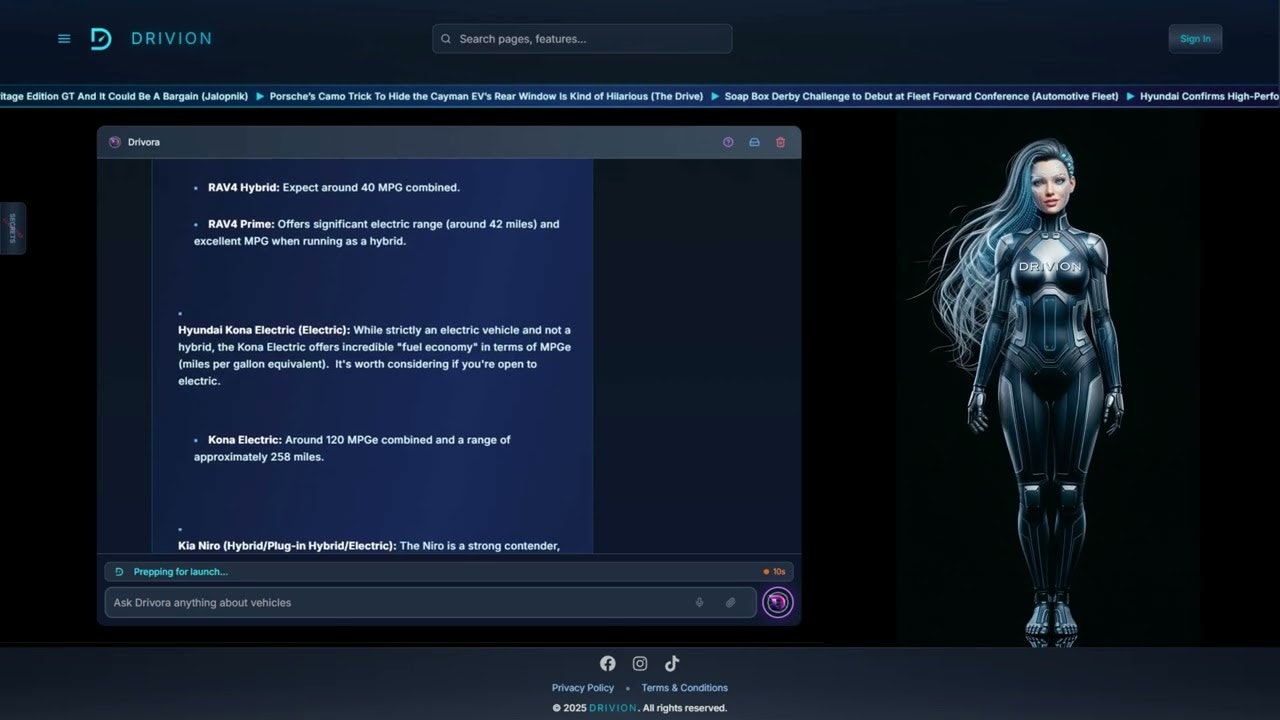Click the 'Kona Electric:' bullet text

245,440
